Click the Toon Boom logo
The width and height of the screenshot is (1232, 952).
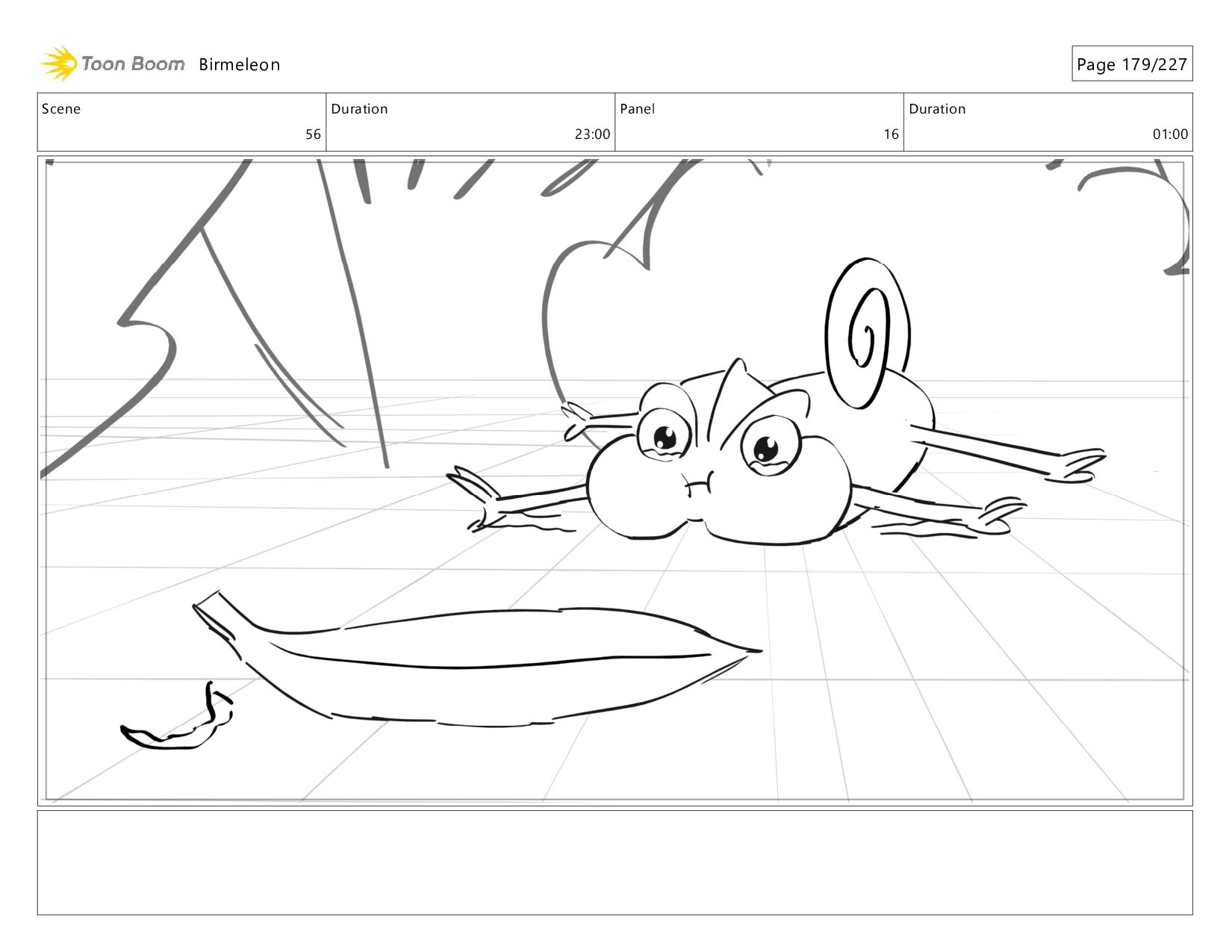(x=112, y=63)
